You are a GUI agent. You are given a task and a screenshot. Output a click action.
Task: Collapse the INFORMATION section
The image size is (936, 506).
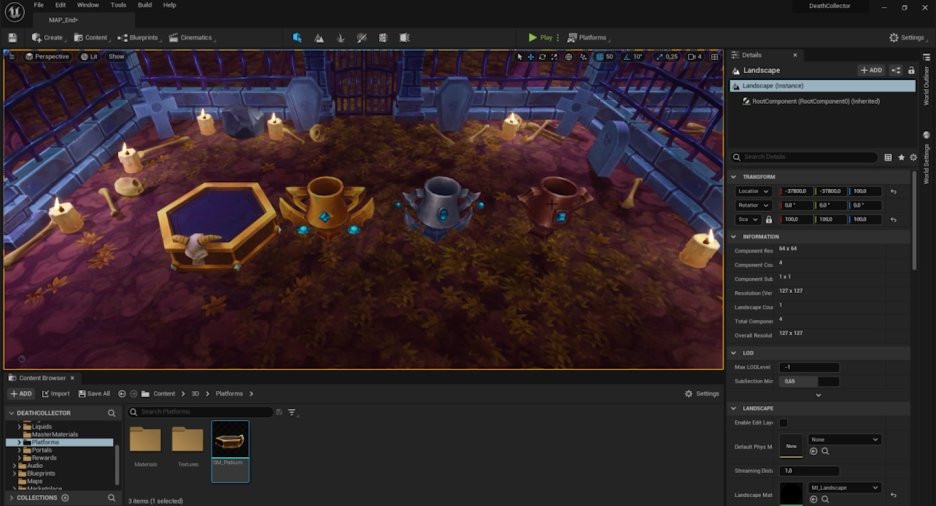click(x=734, y=237)
